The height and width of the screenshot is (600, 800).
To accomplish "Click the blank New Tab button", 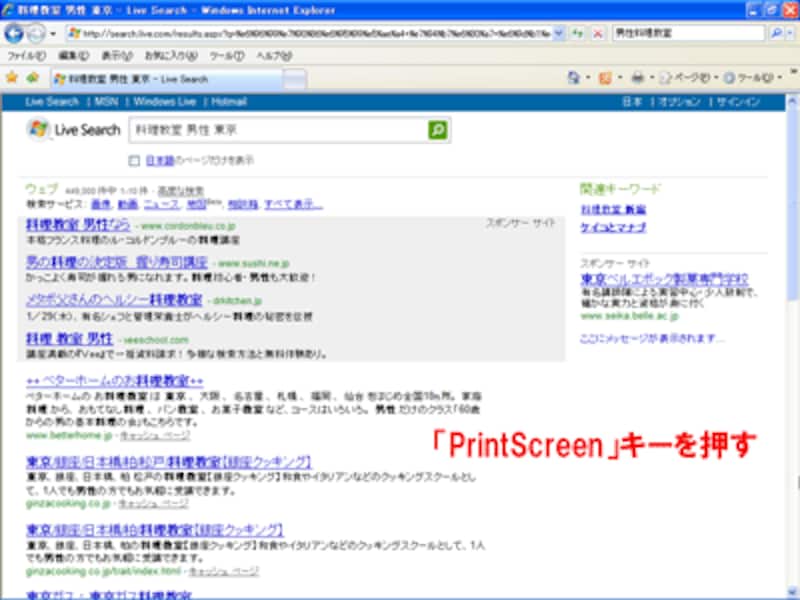I will click(x=294, y=80).
